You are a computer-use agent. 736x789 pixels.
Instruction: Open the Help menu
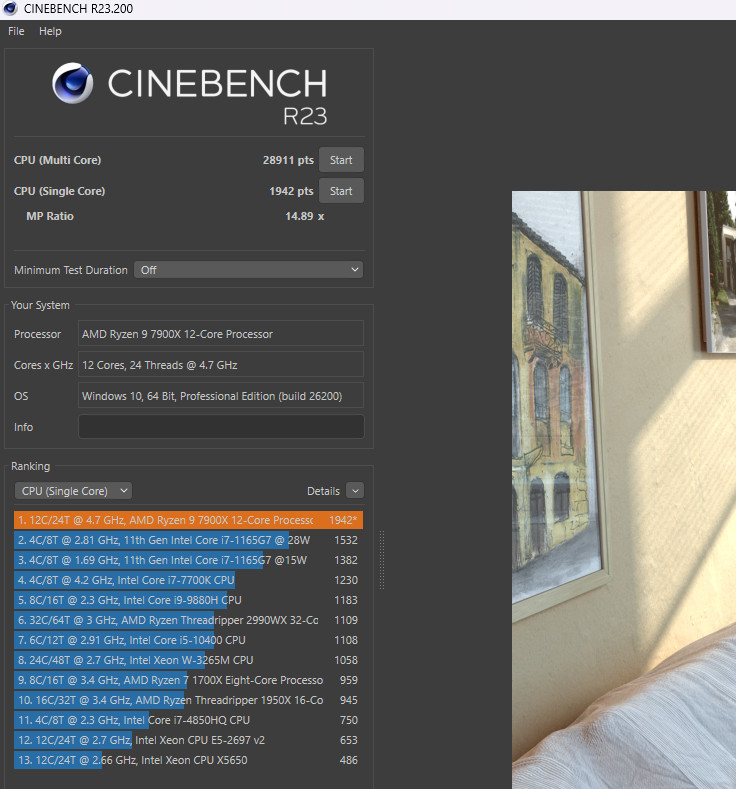click(x=50, y=31)
